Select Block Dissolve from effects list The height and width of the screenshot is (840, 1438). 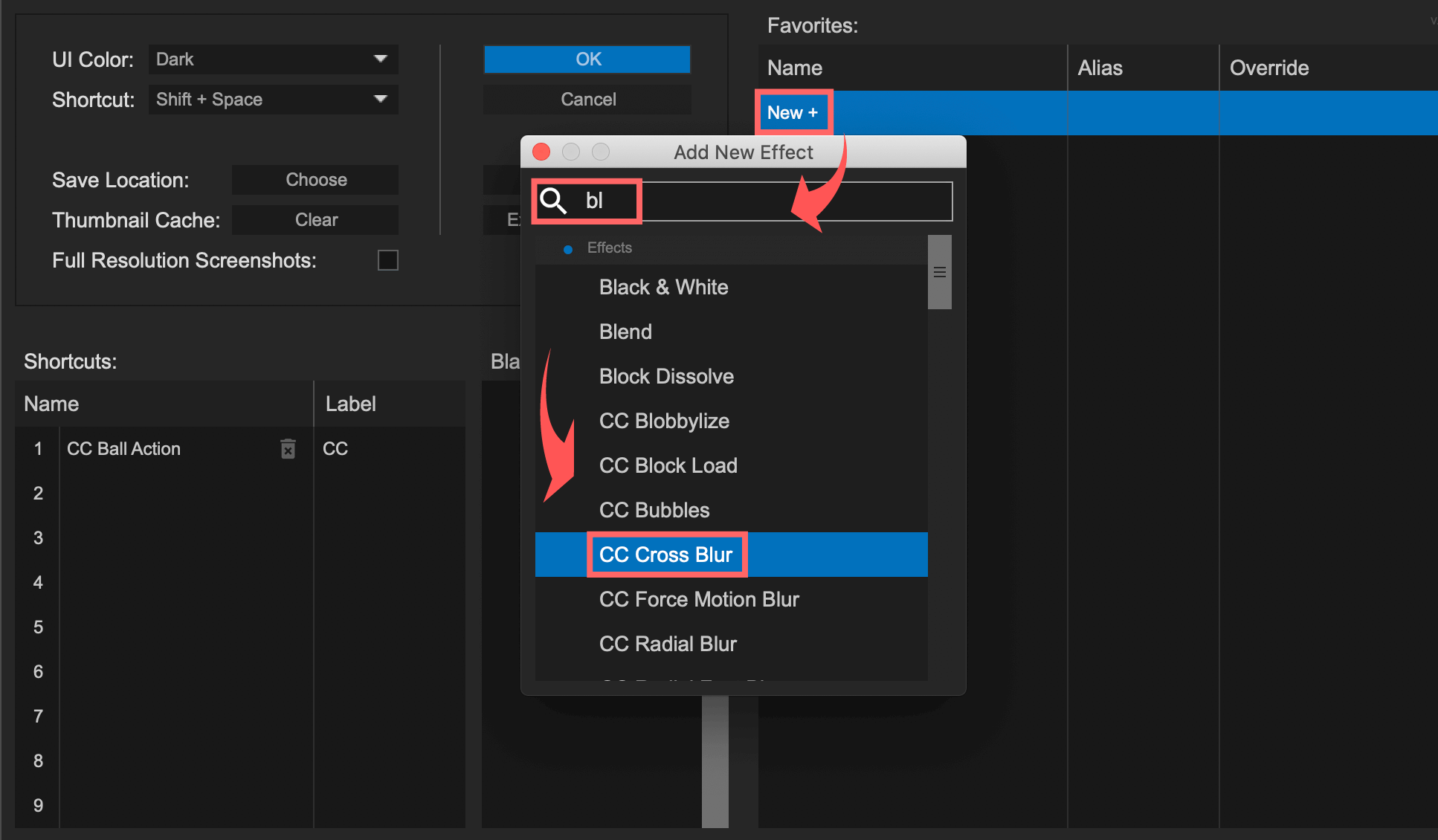tap(665, 375)
